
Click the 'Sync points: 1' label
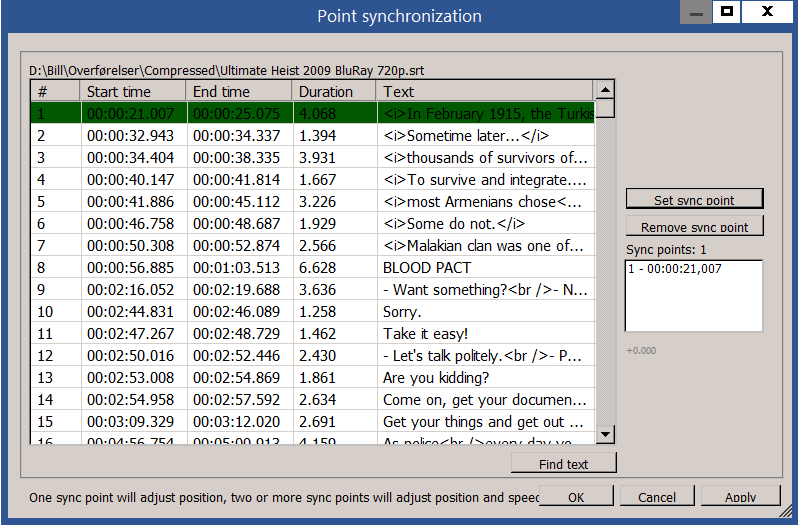tap(666, 249)
